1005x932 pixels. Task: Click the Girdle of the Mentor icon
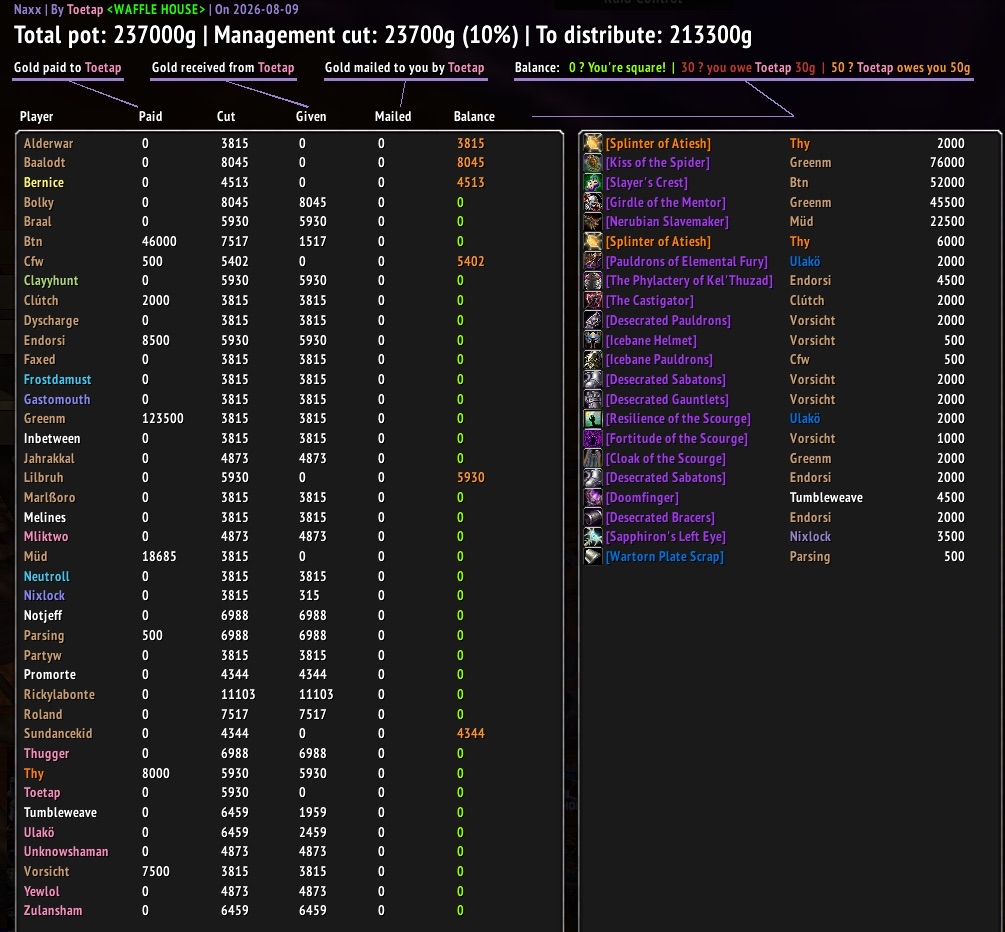click(593, 203)
